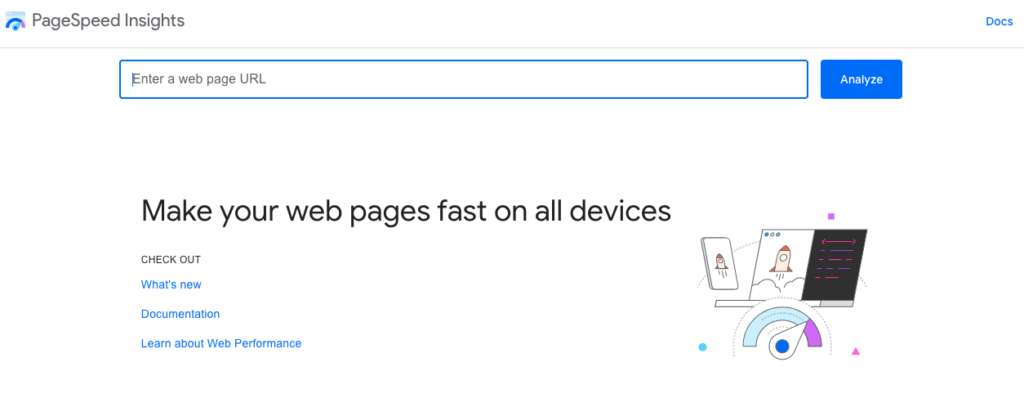Focus the Enter a web page URL field
This screenshot has width=1024, height=398.
[464, 80]
